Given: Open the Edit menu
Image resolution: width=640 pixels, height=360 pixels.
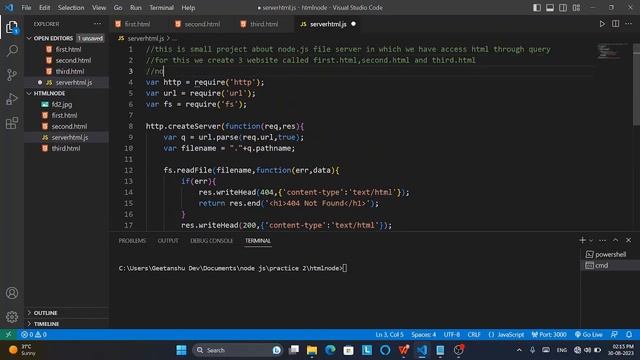Looking at the screenshot, I should point(44,8).
